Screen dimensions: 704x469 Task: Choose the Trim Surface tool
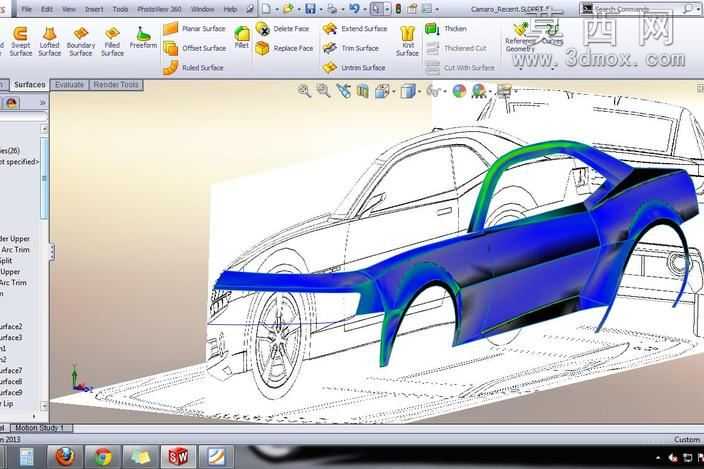click(351, 48)
